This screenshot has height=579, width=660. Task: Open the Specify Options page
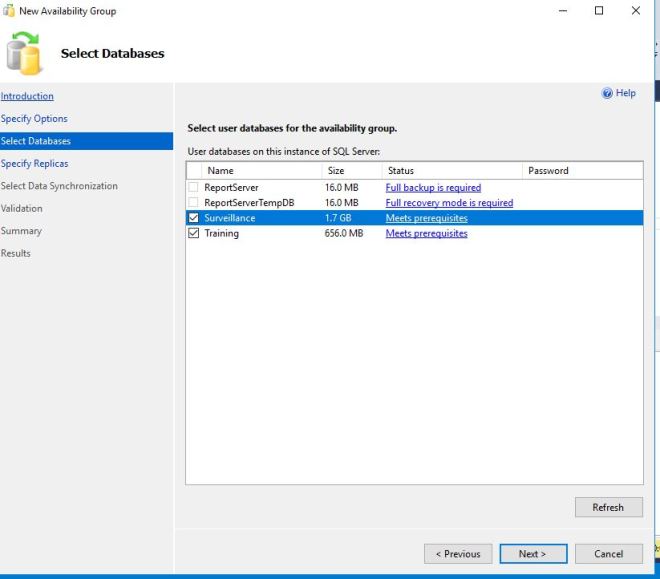[x=34, y=119]
